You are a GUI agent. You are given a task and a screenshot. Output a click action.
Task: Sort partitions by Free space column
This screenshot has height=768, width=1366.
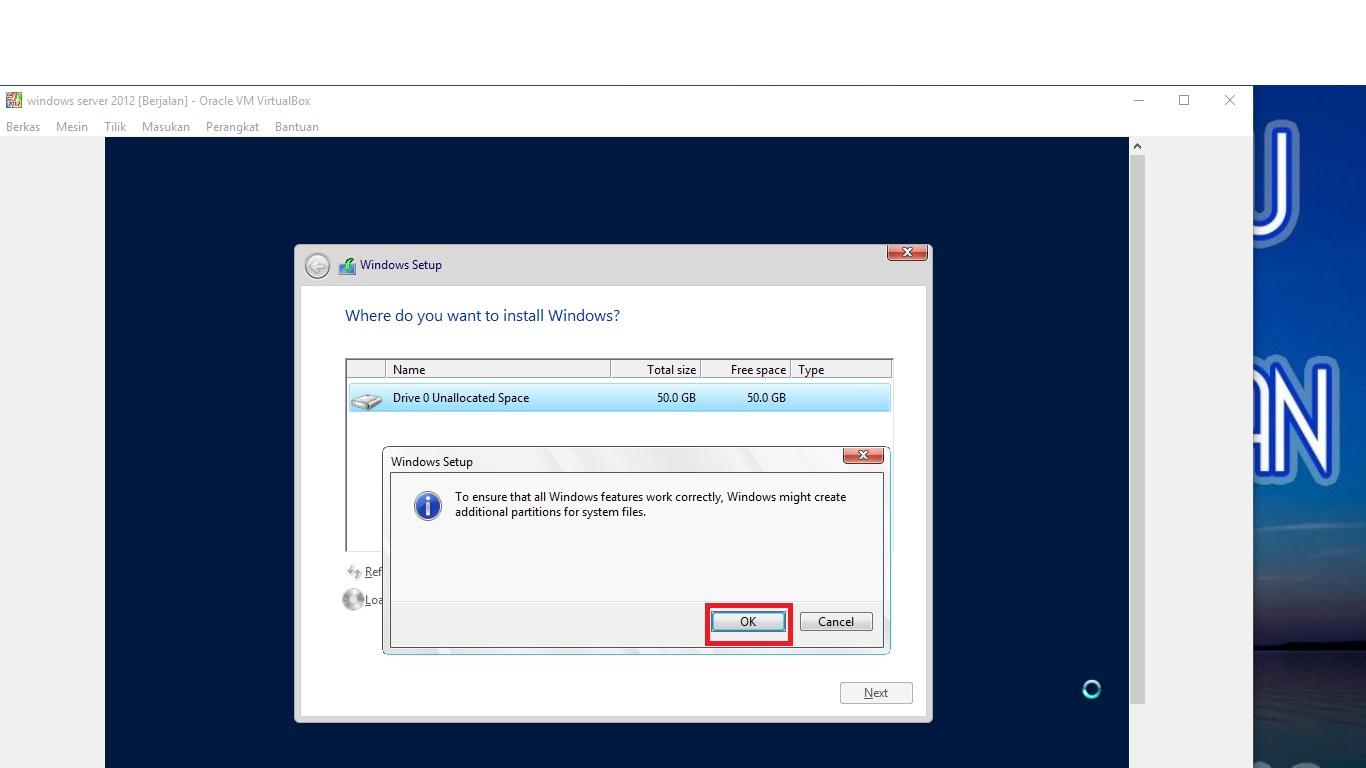(746, 370)
